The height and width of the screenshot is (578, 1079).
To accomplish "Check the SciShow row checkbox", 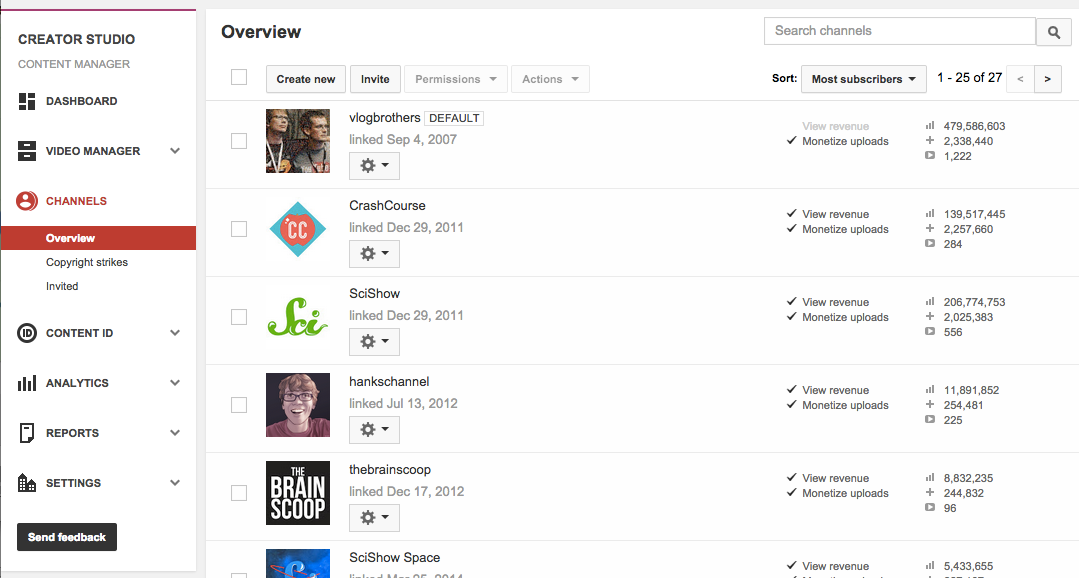I will [239, 317].
